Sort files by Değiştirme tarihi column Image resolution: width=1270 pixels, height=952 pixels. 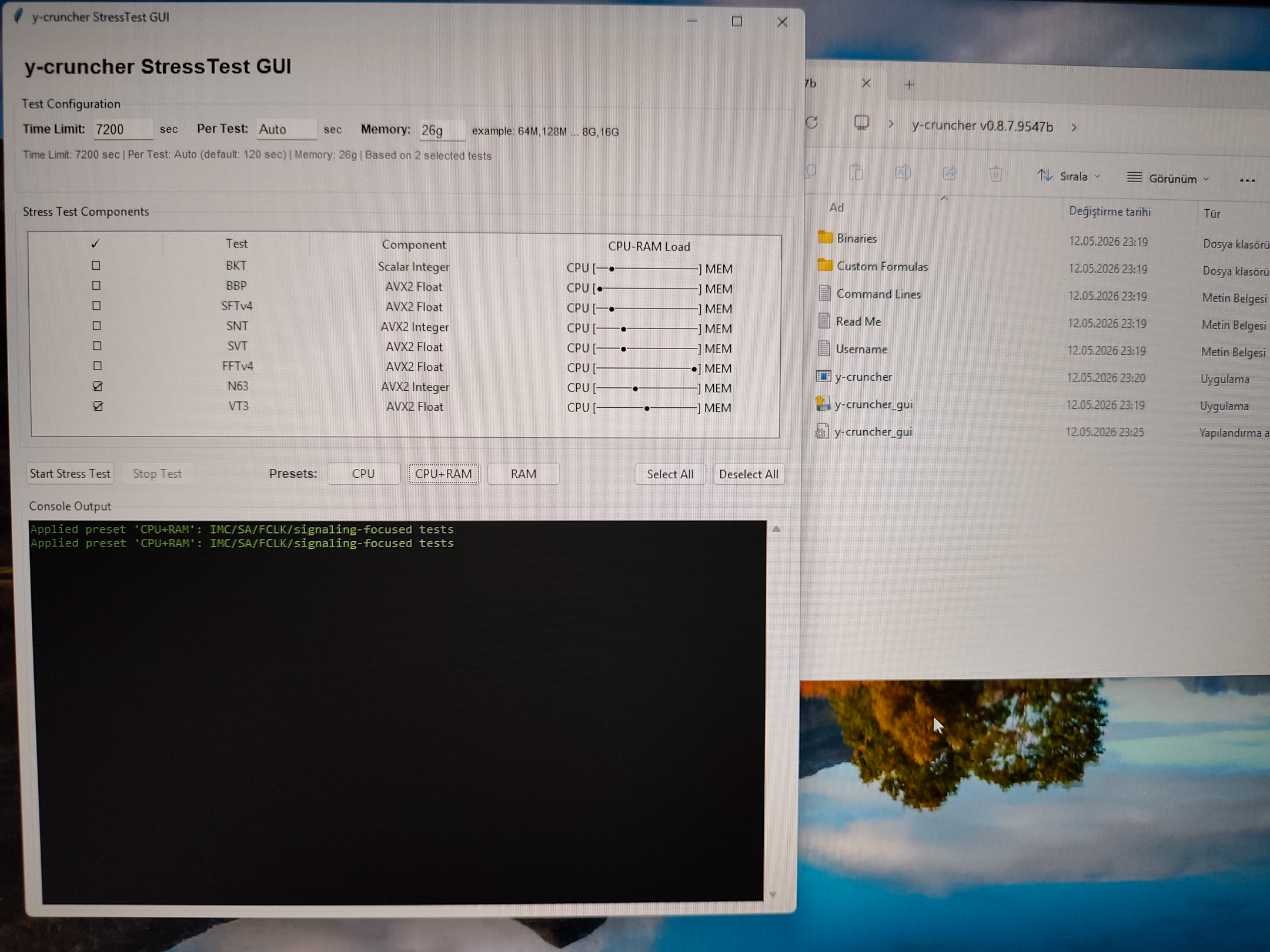1109,212
